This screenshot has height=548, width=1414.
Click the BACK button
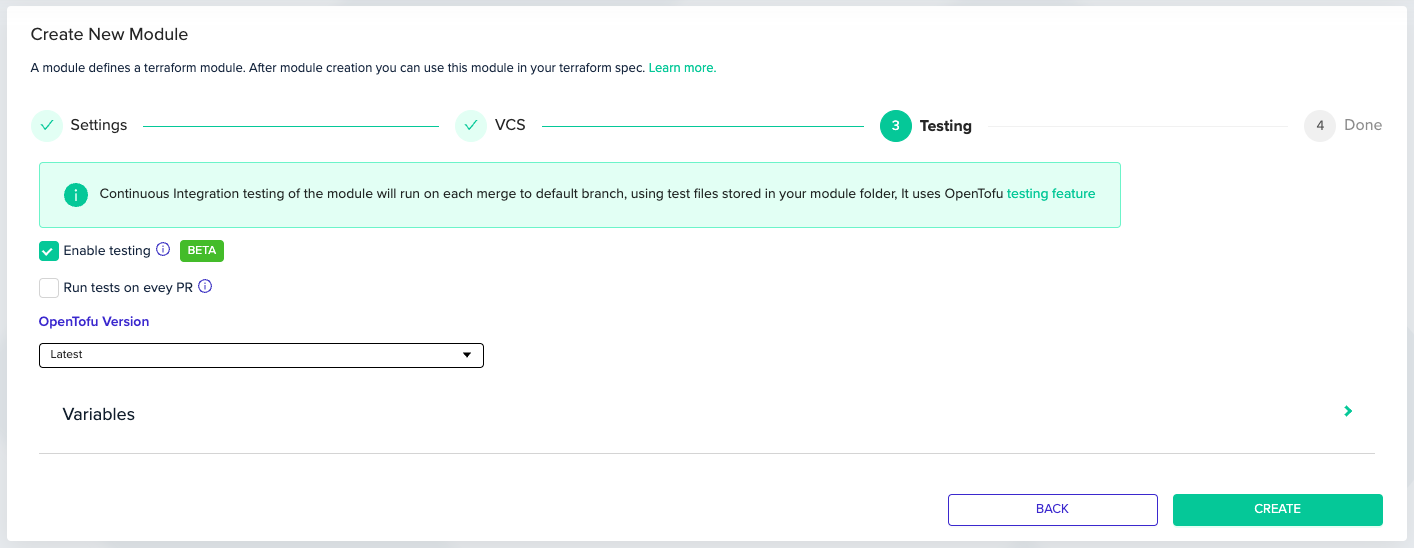[1052, 509]
